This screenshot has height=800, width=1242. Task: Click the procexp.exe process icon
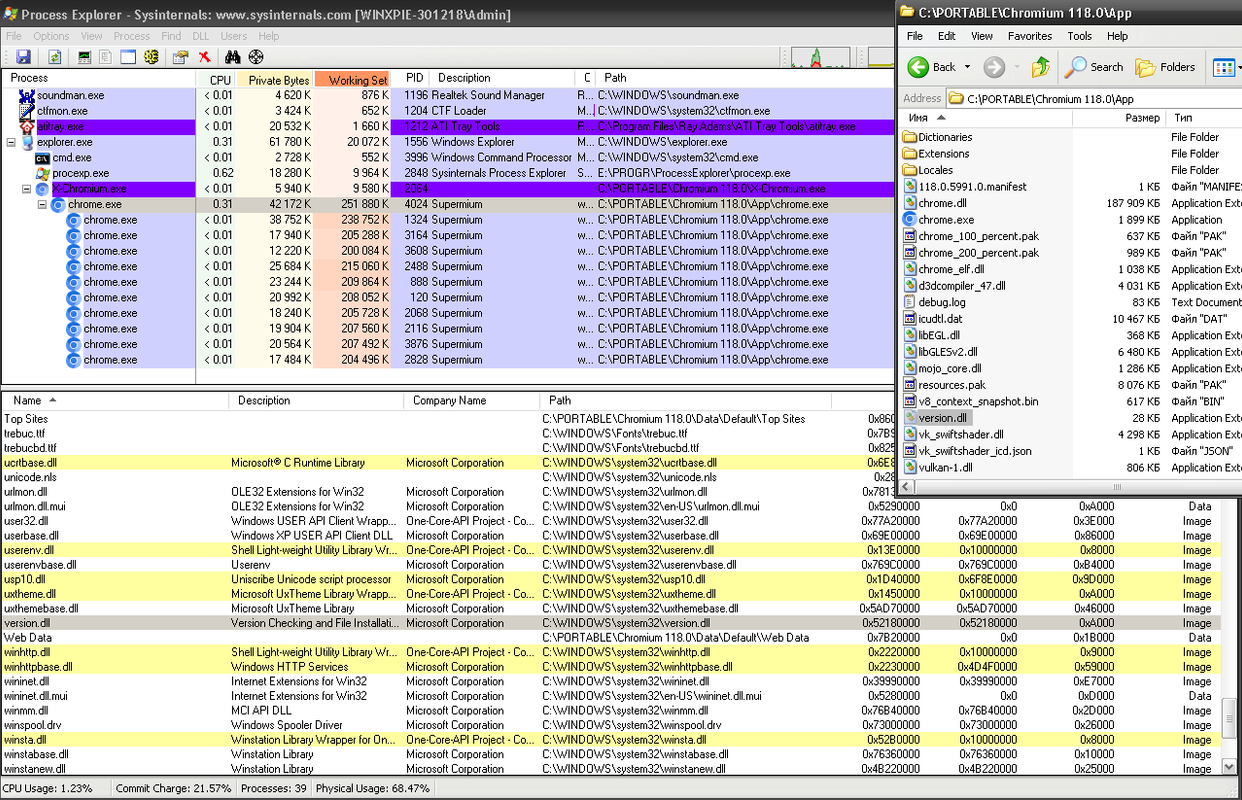pos(42,173)
